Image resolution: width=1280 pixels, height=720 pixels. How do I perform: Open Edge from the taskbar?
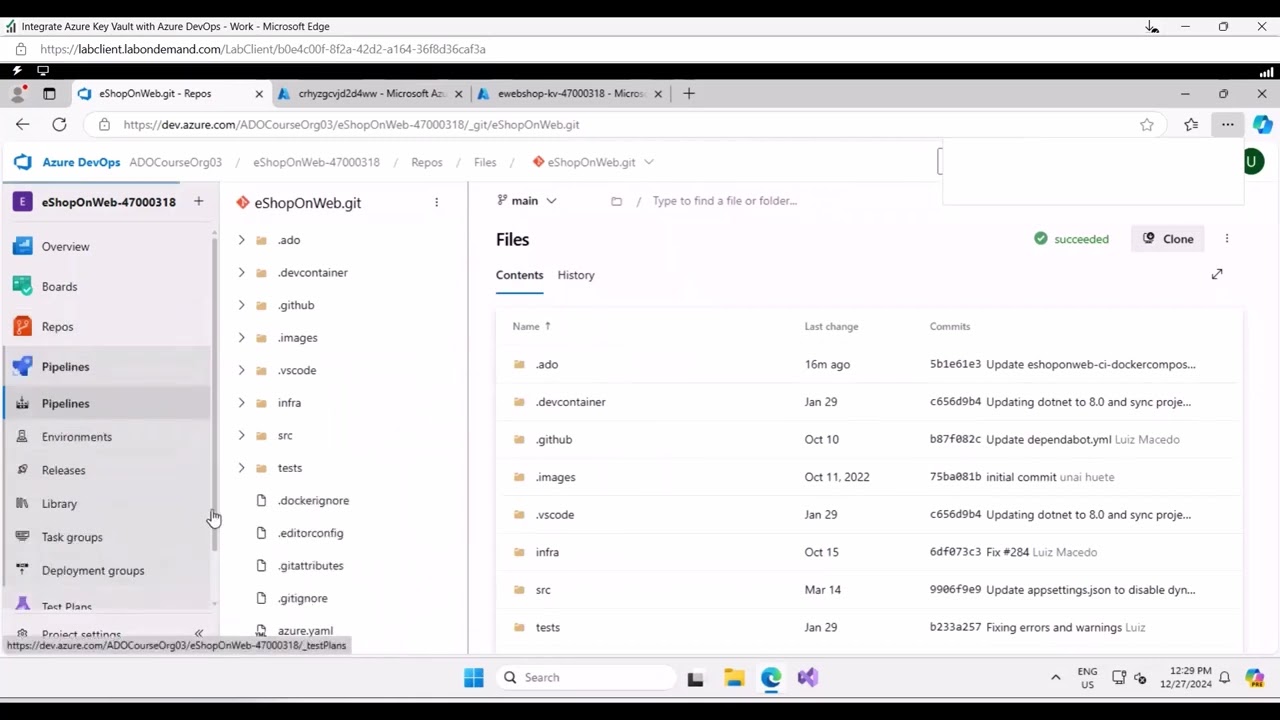(x=771, y=677)
